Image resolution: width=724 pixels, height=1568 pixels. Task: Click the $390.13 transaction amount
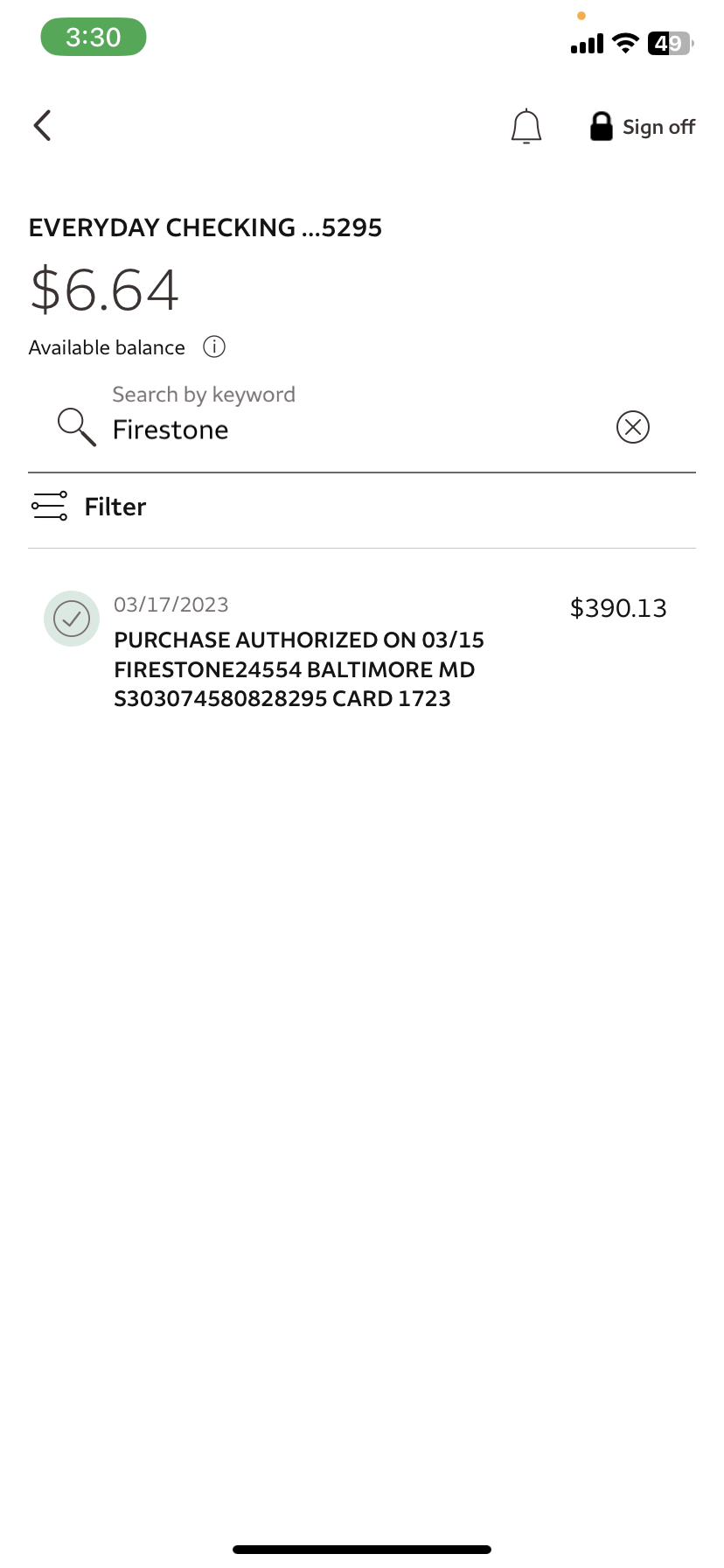(x=617, y=608)
